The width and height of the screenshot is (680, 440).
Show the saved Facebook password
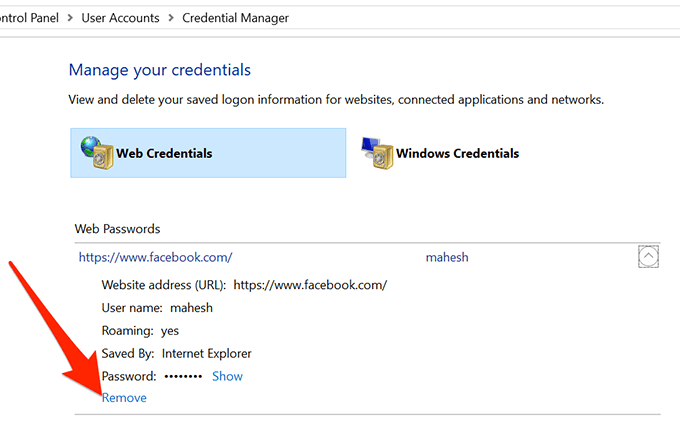click(227, 376)
